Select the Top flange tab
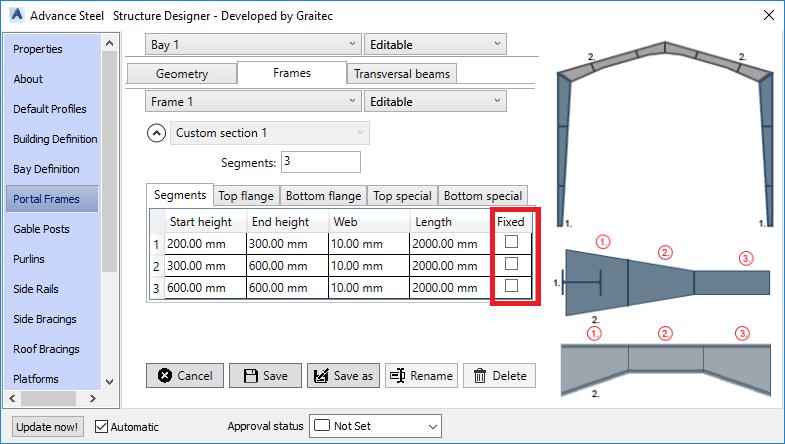This screenshot has height=444, width=785. [246, 196]
